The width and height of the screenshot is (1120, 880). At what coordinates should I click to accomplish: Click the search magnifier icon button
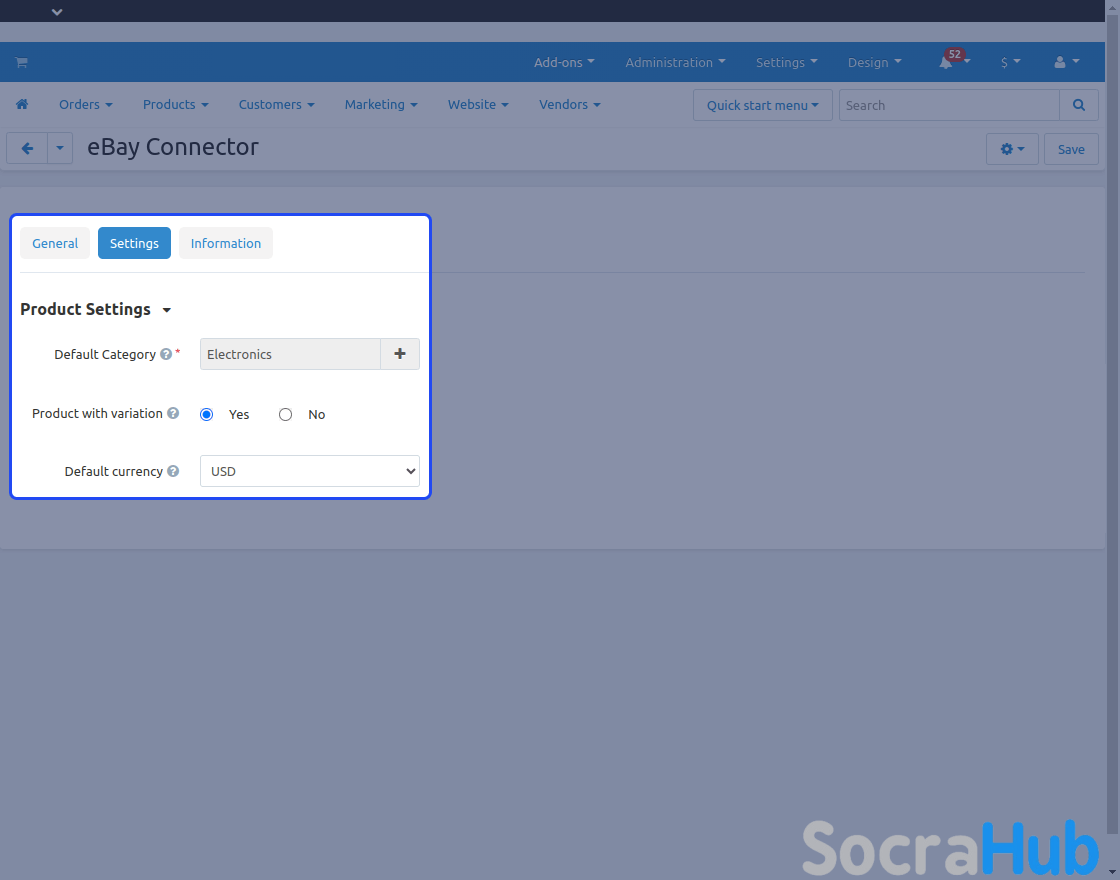click(x=1078, y=105)
